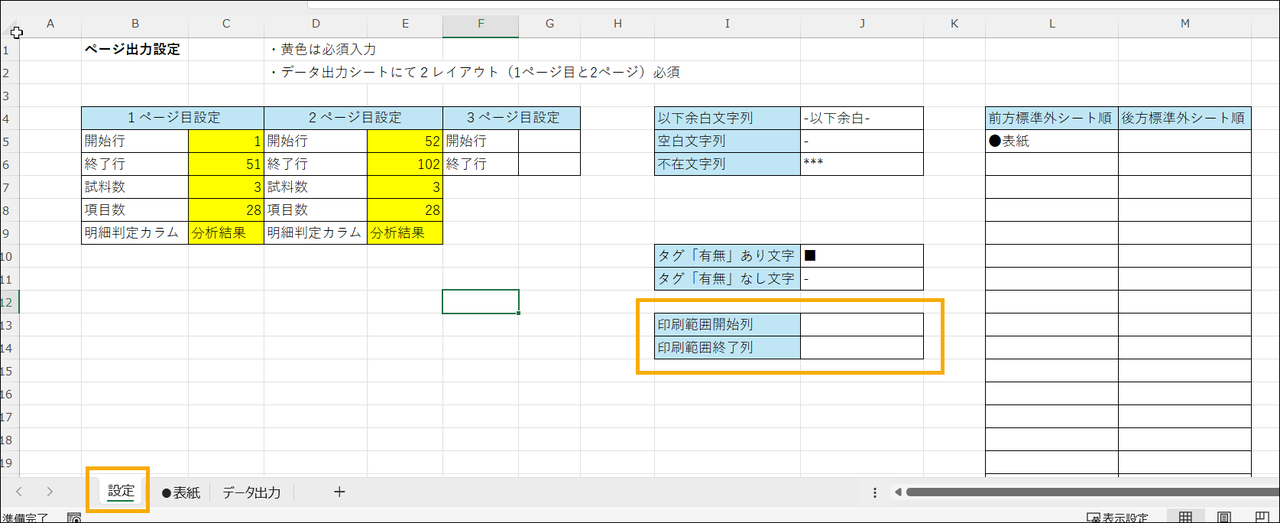Click the 空白文字列 label cell
This screenshot has width=1280, height=523.
[x=727, y=141]
